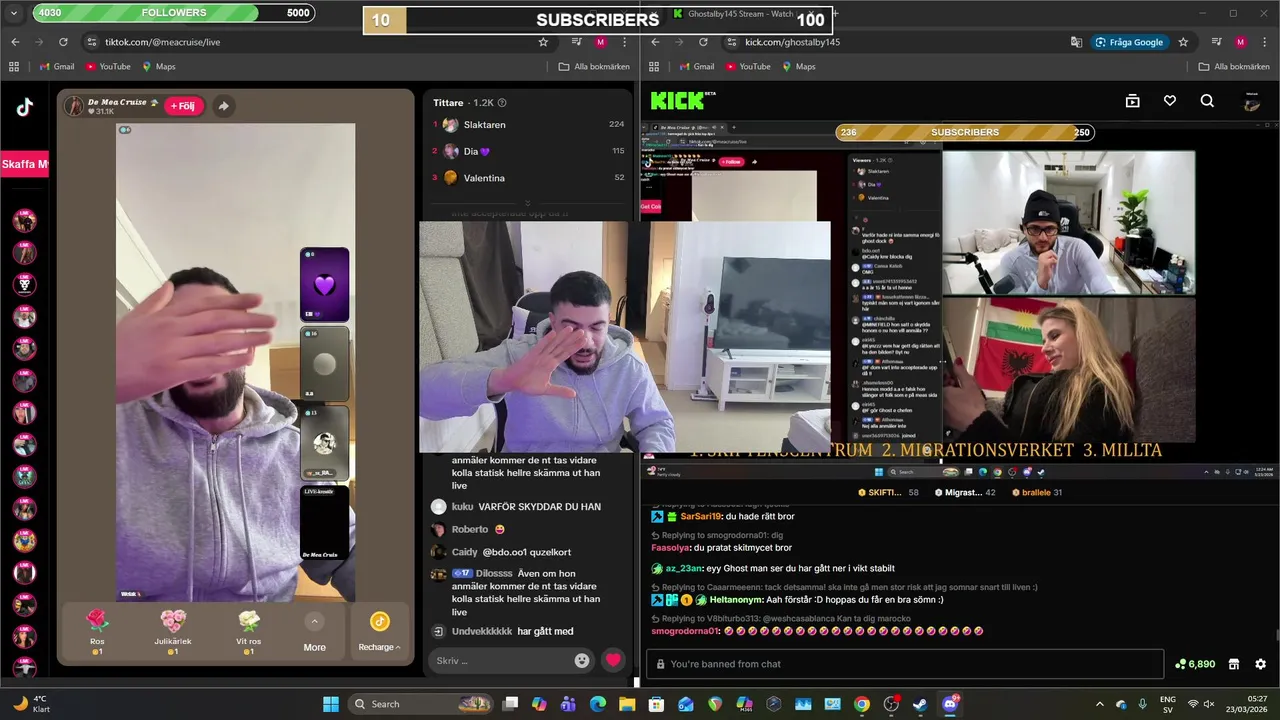1280x720 pixels.
Task: Open Slaktaren viewer profile
Action: pyautogui.click(x=484, y=125)
